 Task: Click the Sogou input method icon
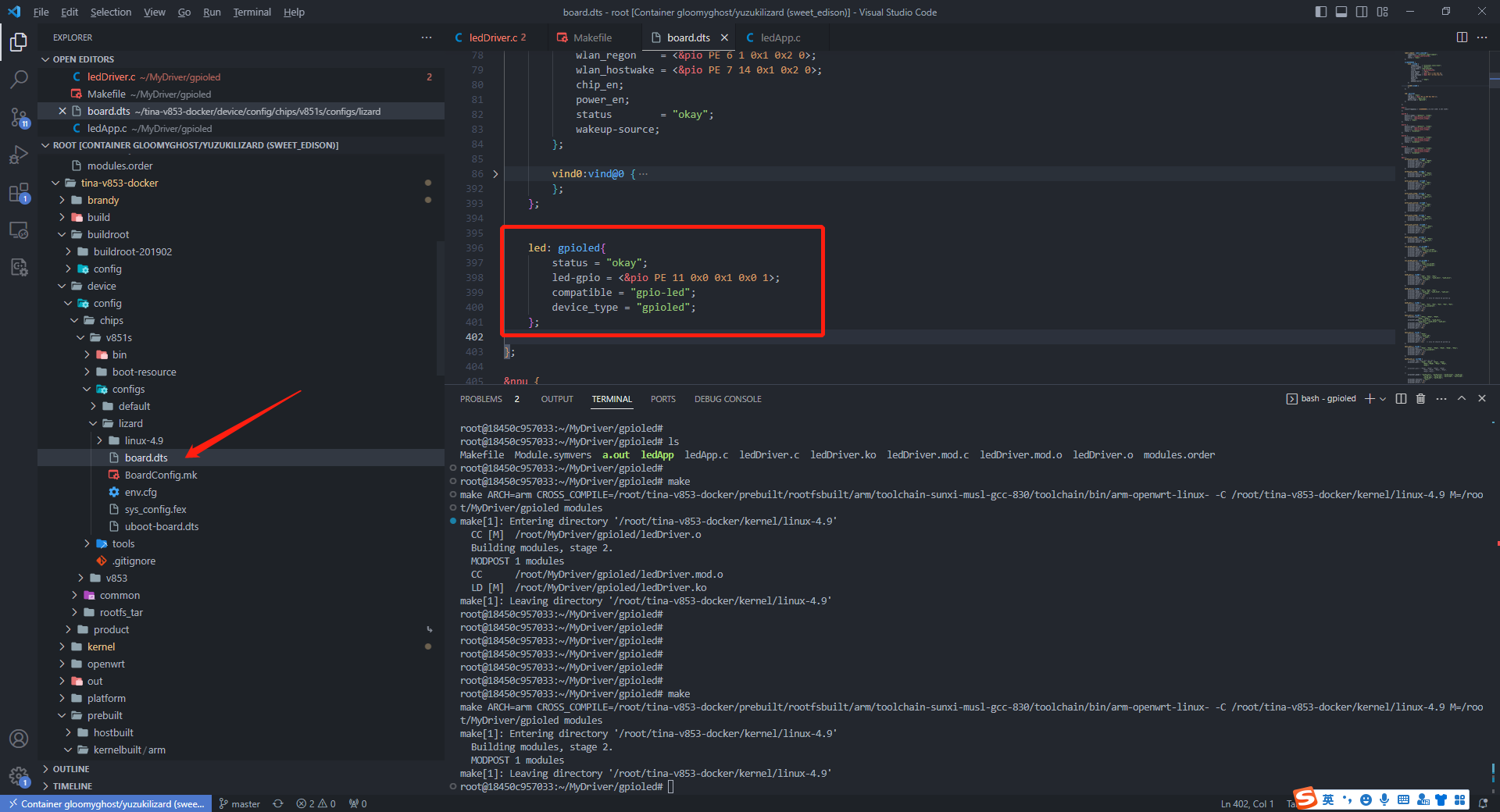coord(1305,799)
